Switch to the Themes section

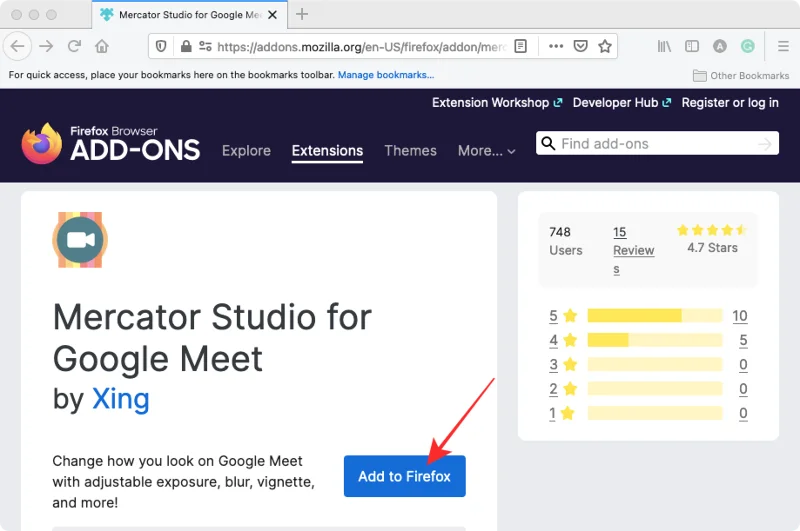tap(410, 151)
